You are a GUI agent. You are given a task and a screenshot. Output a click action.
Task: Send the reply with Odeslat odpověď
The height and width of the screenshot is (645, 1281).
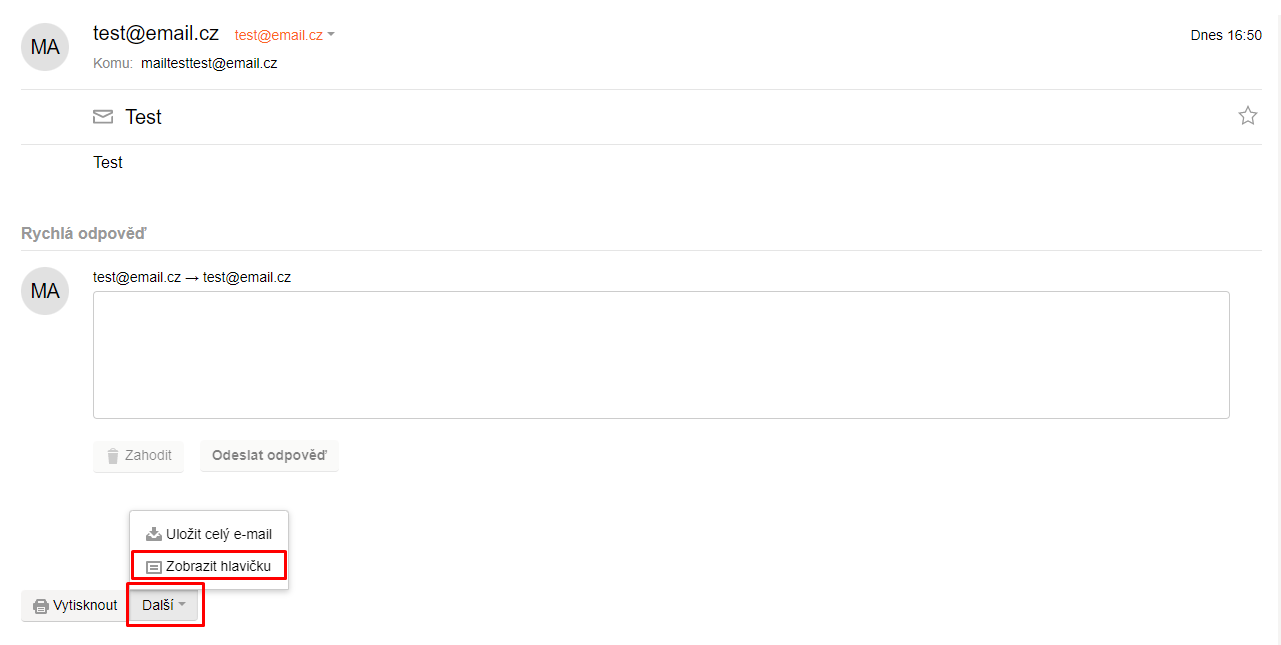pos(269,455)
